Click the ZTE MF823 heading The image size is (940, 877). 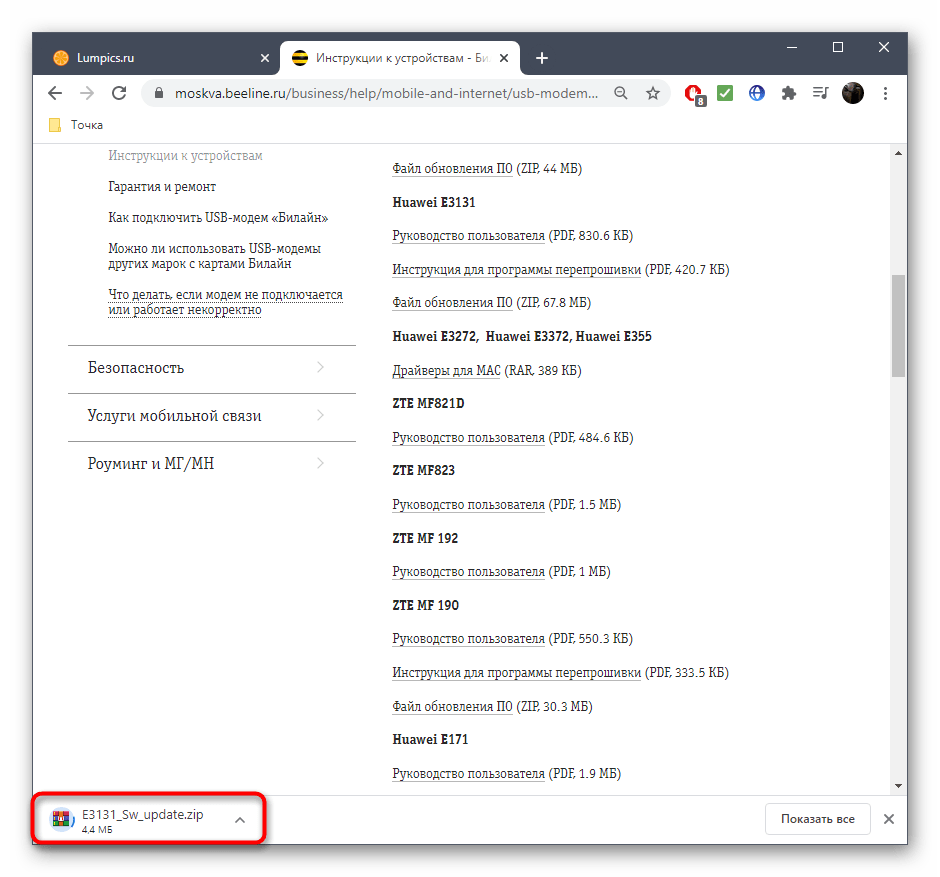click(x=423, y=471)
